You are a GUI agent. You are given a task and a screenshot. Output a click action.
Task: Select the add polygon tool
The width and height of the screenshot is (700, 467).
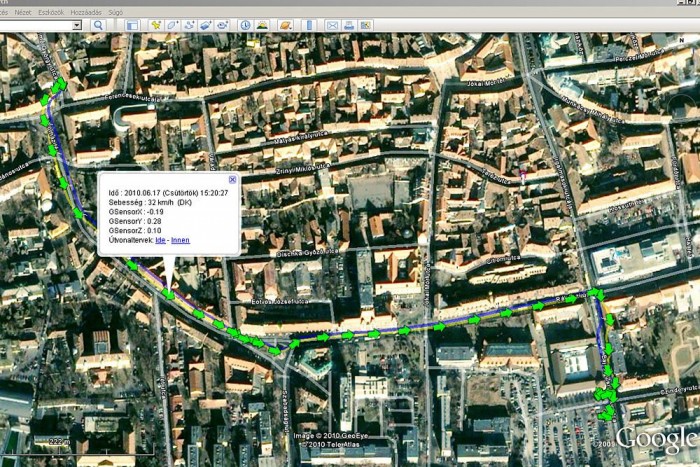(173, 24)
